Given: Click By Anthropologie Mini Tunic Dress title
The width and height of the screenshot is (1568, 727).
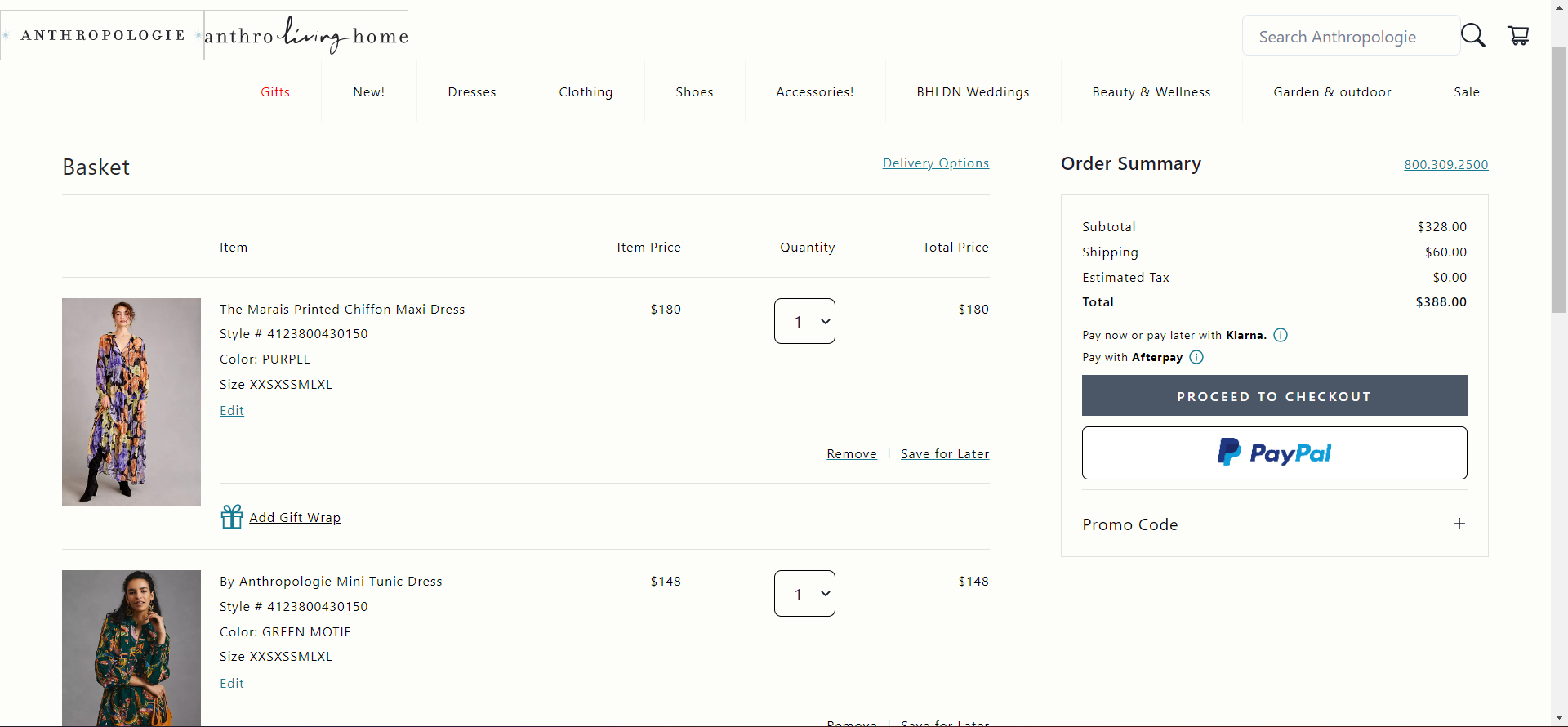Looking at the screenshot, I should [x=331, y=582].
